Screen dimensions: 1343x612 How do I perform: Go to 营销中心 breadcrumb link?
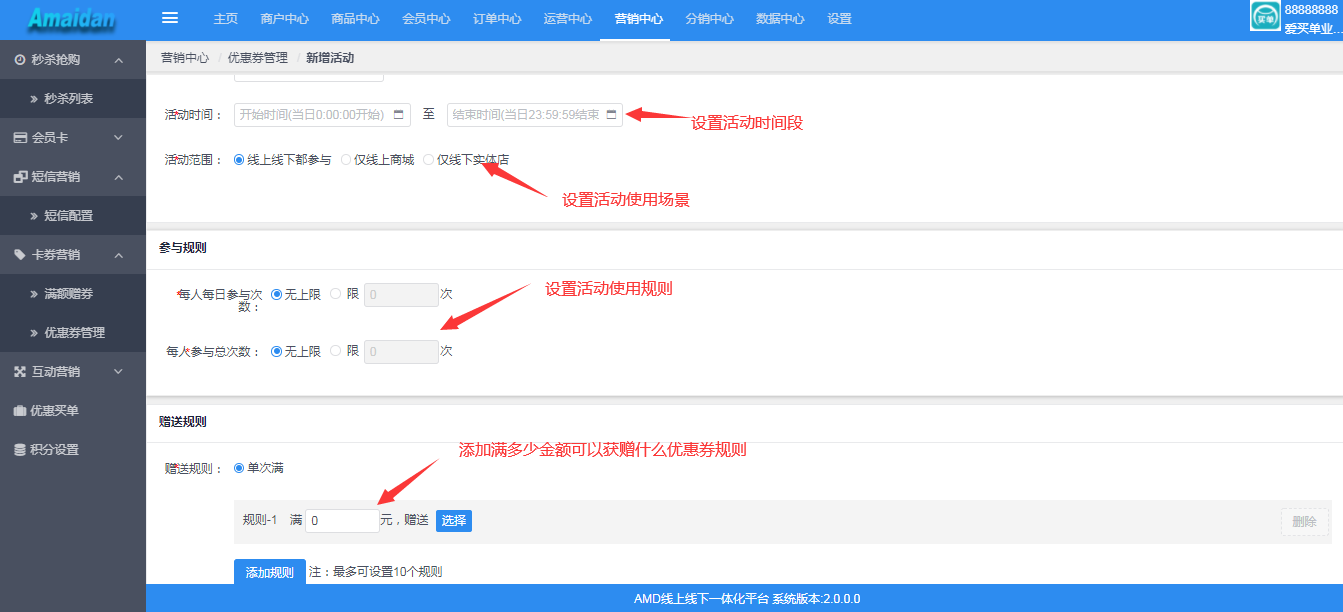[x=185, y=58]
